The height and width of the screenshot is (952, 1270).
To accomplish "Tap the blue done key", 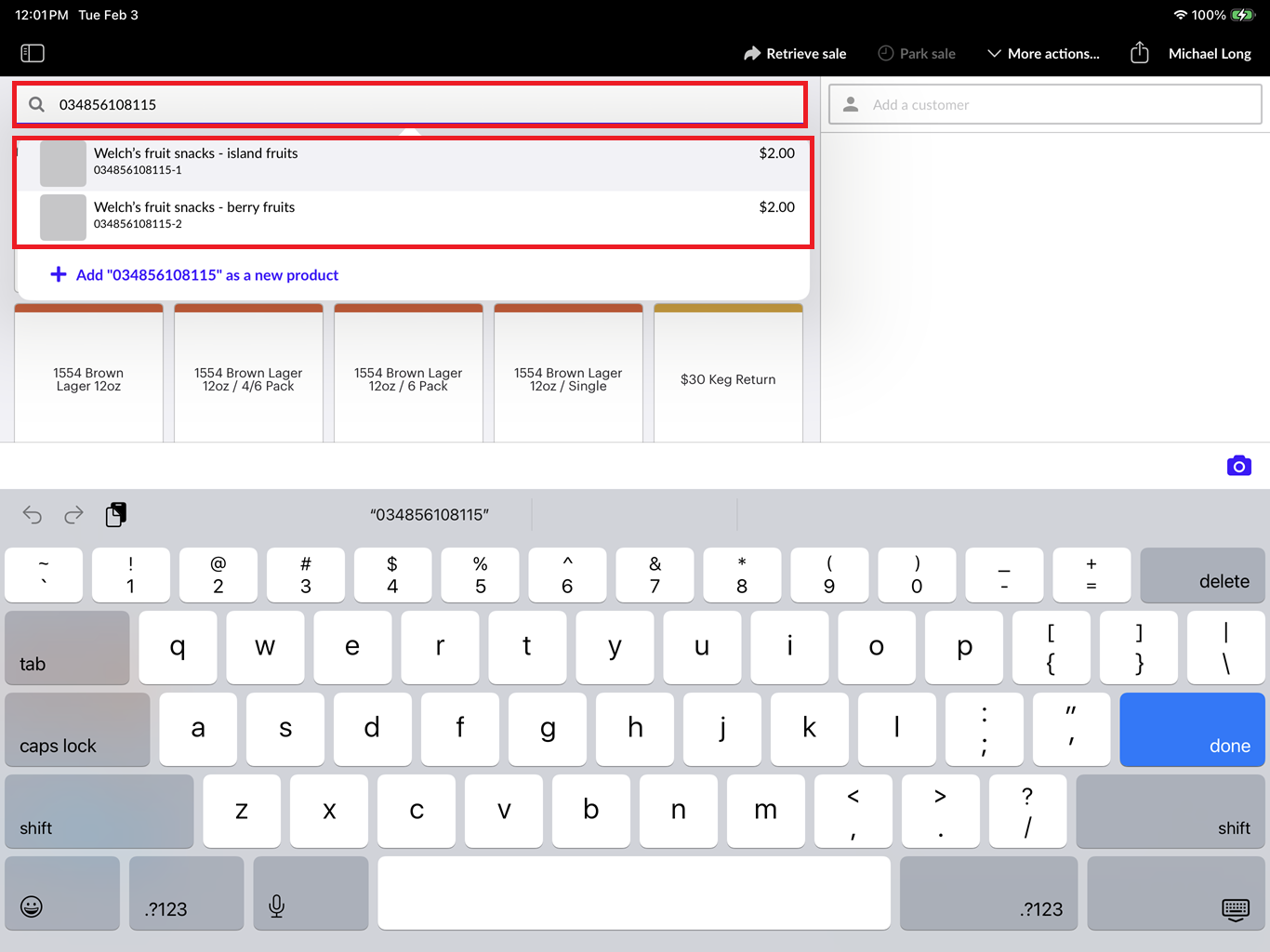I will (x=1192, y=730).
